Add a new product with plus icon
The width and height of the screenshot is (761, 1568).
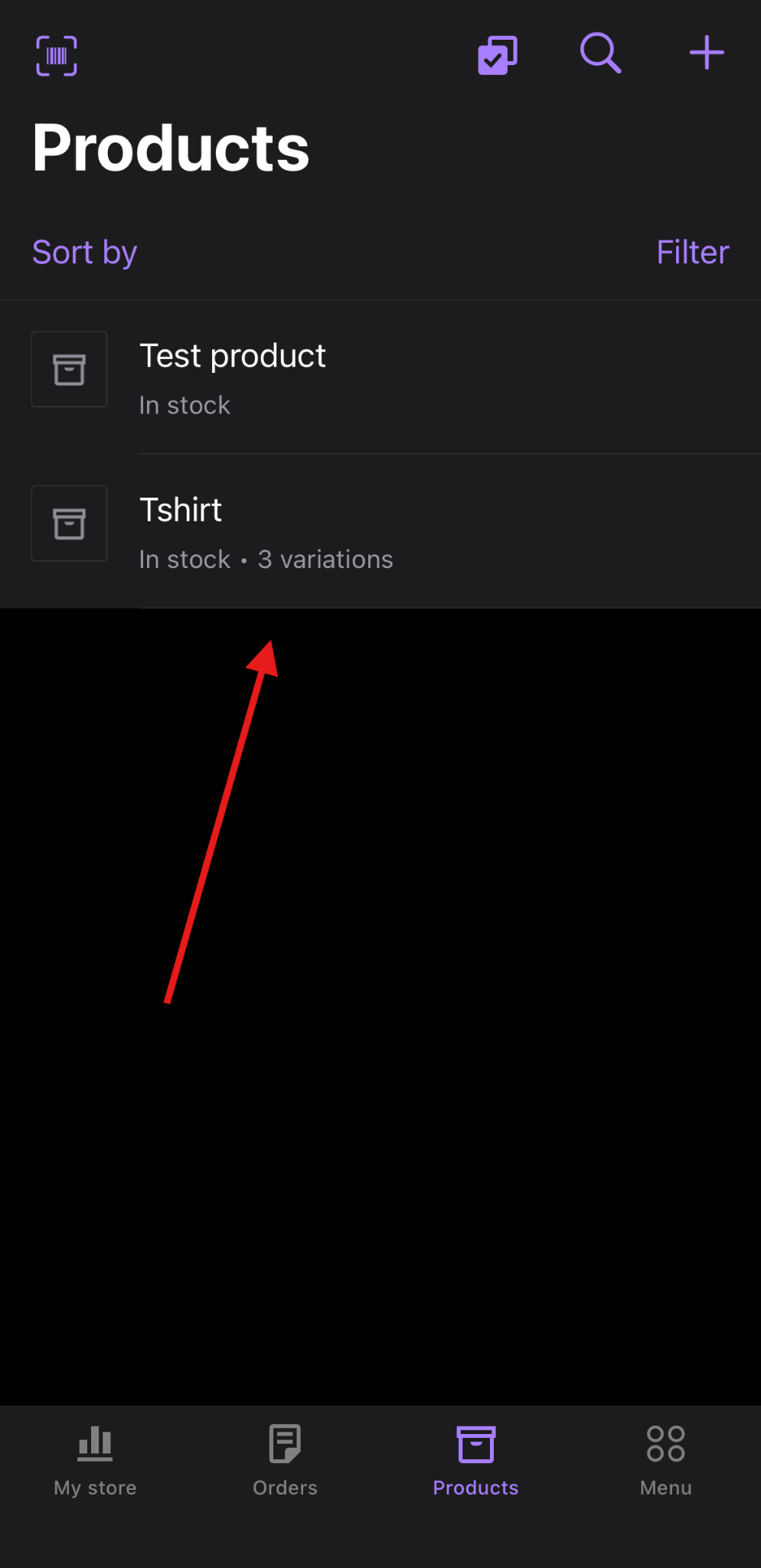(706, 54)
